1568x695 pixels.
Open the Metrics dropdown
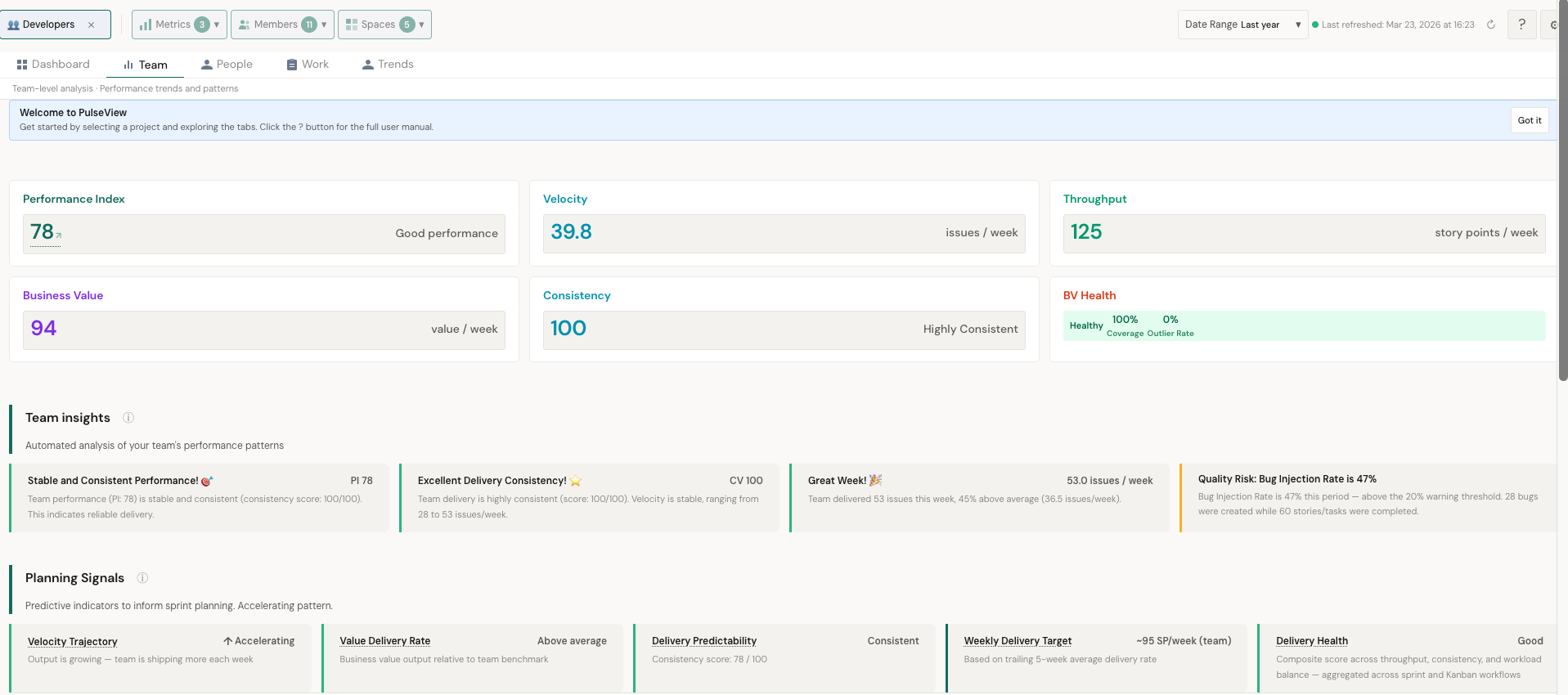click(x=179, y=25)
